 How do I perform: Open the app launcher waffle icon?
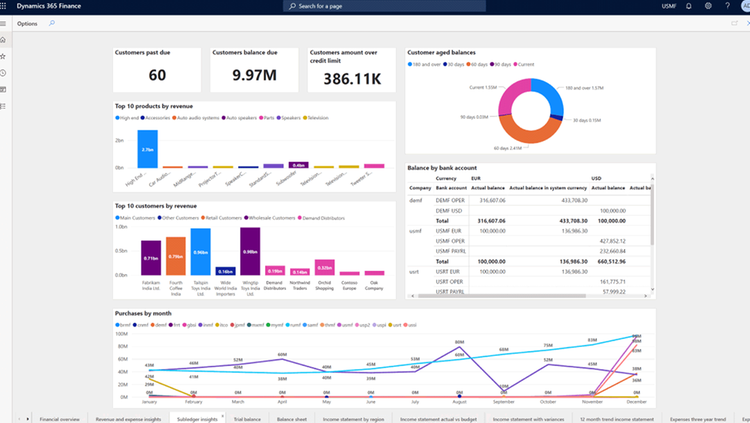click(3, 6)
